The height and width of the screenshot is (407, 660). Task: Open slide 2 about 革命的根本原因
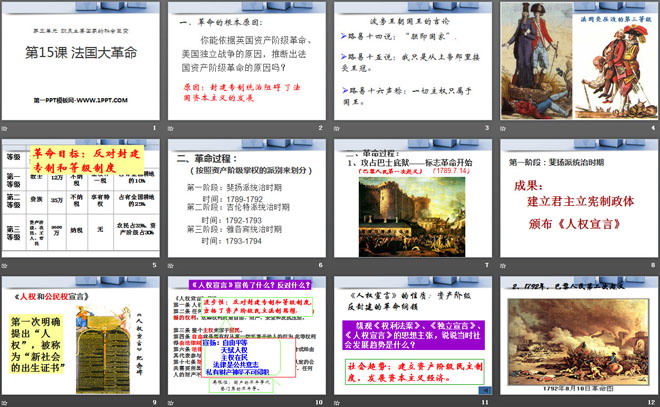pos(246,60)
